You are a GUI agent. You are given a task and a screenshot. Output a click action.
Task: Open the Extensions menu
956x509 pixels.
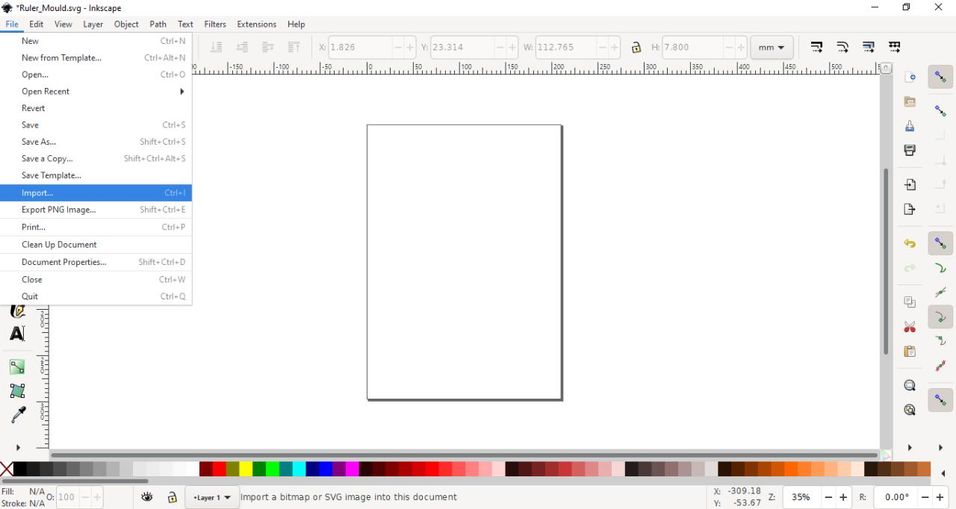click(x=256, y=24)
